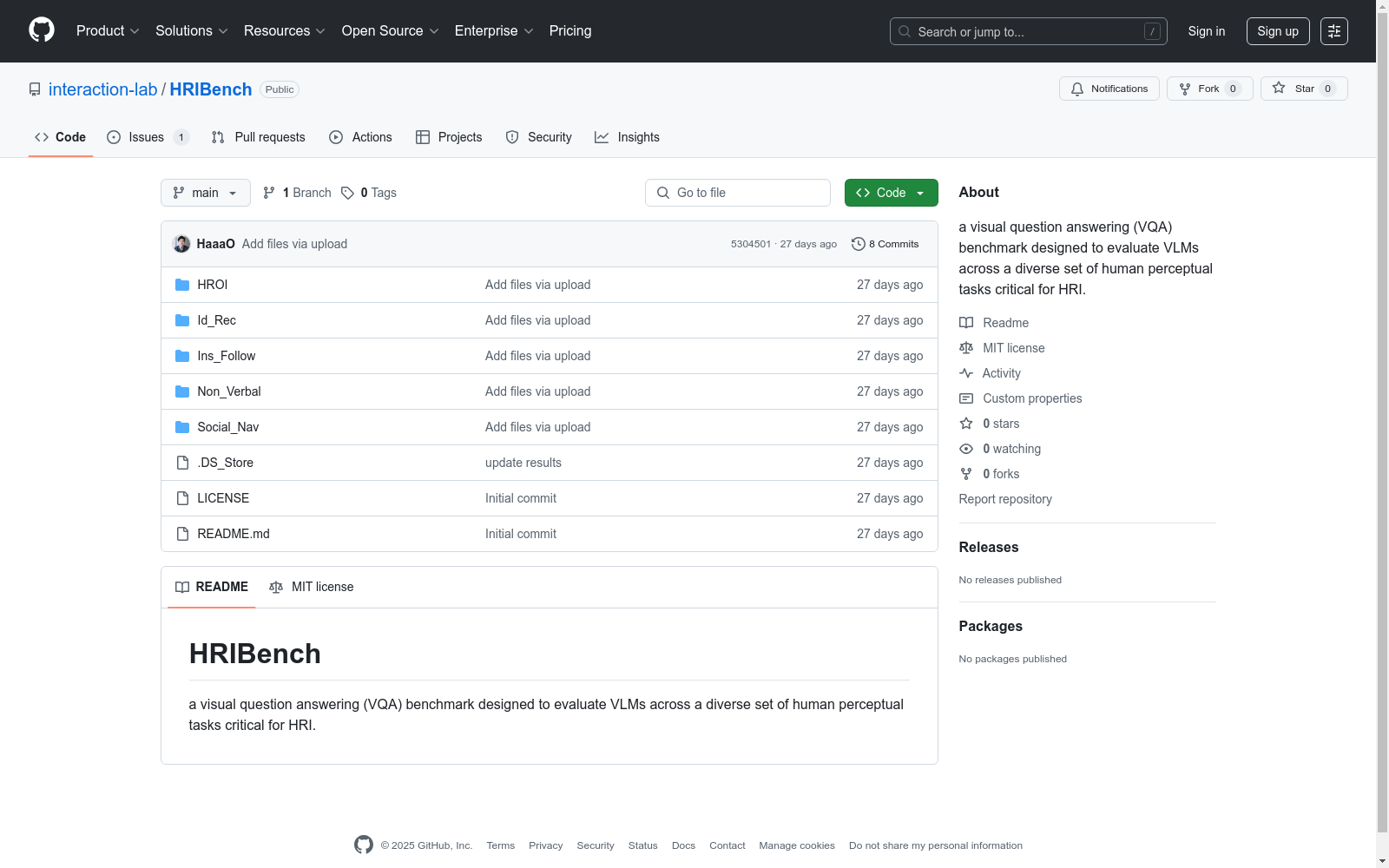The width and height of the screenshot is (1389, 868).
Task: Click the .DS_Store file icon
Action: [x=182, y=463]
